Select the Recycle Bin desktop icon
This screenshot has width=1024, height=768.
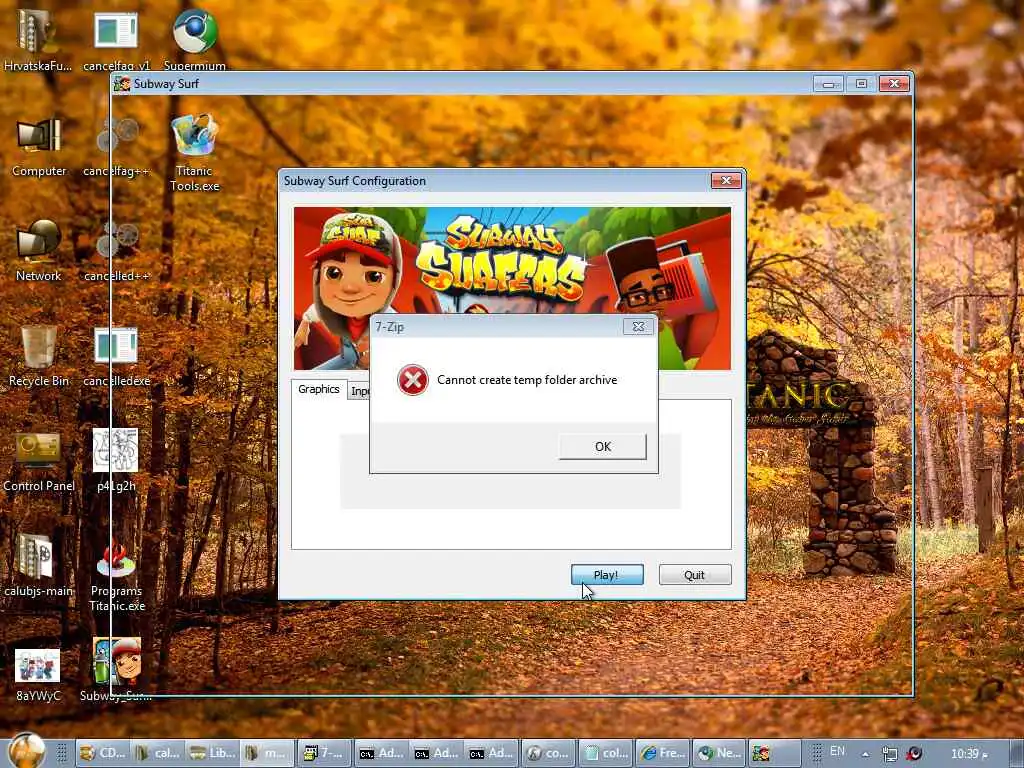(x=39, y=356)
